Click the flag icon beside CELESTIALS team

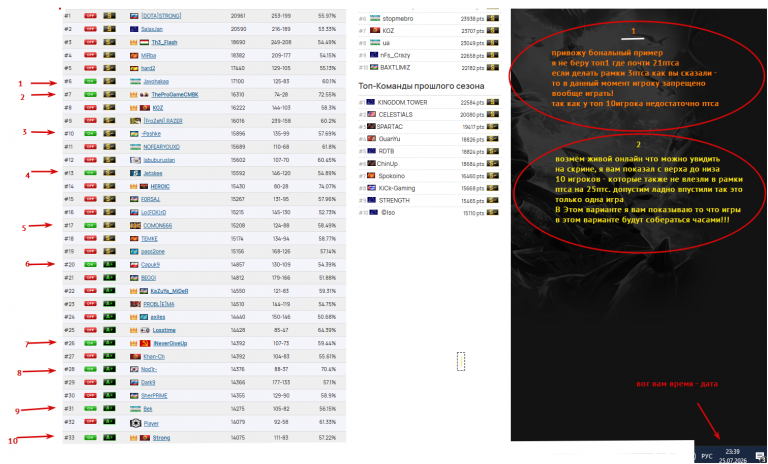click(x=371, y=115)
